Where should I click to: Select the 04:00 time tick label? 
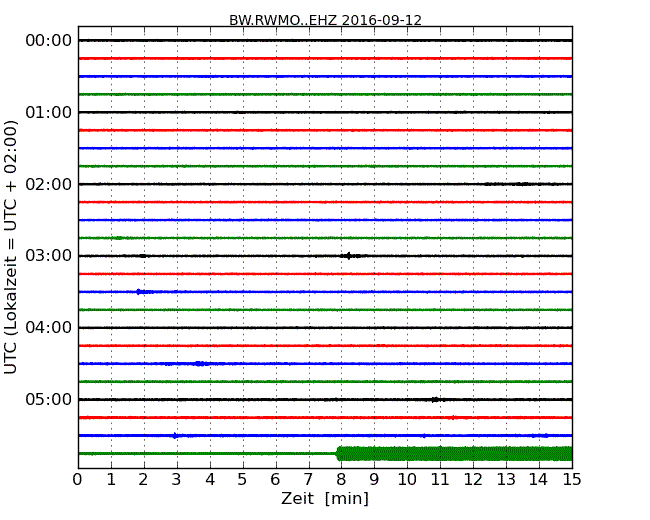click(49, 328)
